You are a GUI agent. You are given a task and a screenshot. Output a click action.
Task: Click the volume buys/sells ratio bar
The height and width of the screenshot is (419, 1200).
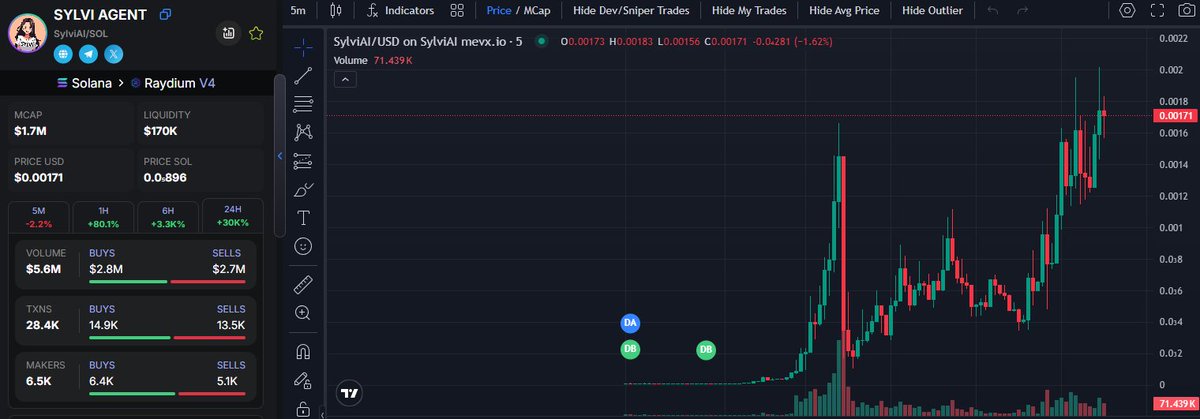(167, 282)
